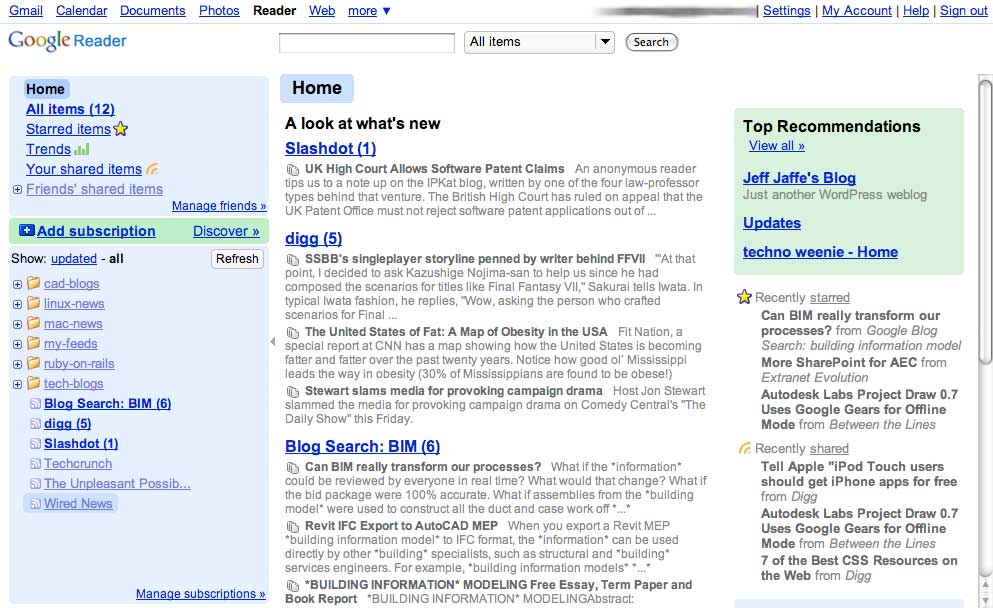The width and height of the screenshot is (993, 608).
Task: Open Jeff Jaffe's Blog recommendation
Action: pyautogui.click(x=799, y=178)
